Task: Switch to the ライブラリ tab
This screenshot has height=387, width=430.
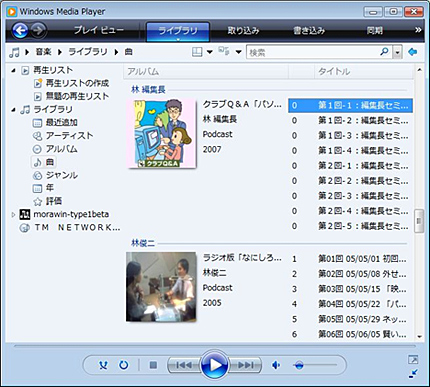Action: [178, 31]
